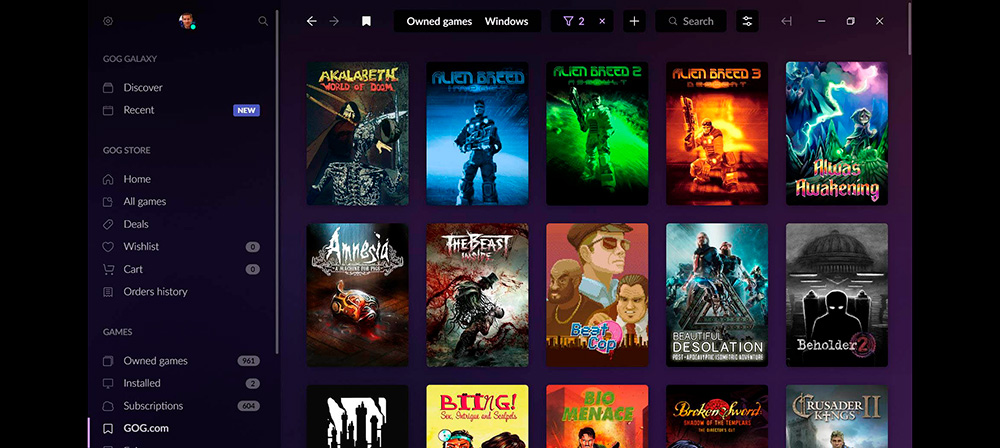Open Amnesia game cover
1000x448 pixels.
click(x=358, y=295)
